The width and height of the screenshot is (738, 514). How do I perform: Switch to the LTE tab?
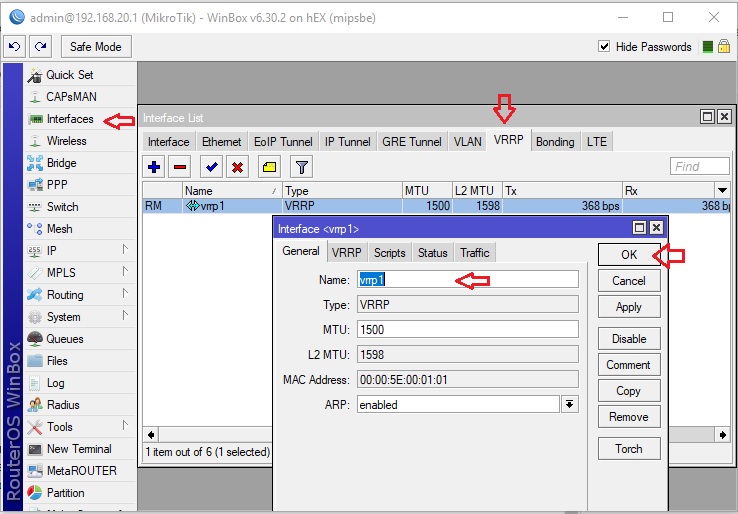click(596, 142)
